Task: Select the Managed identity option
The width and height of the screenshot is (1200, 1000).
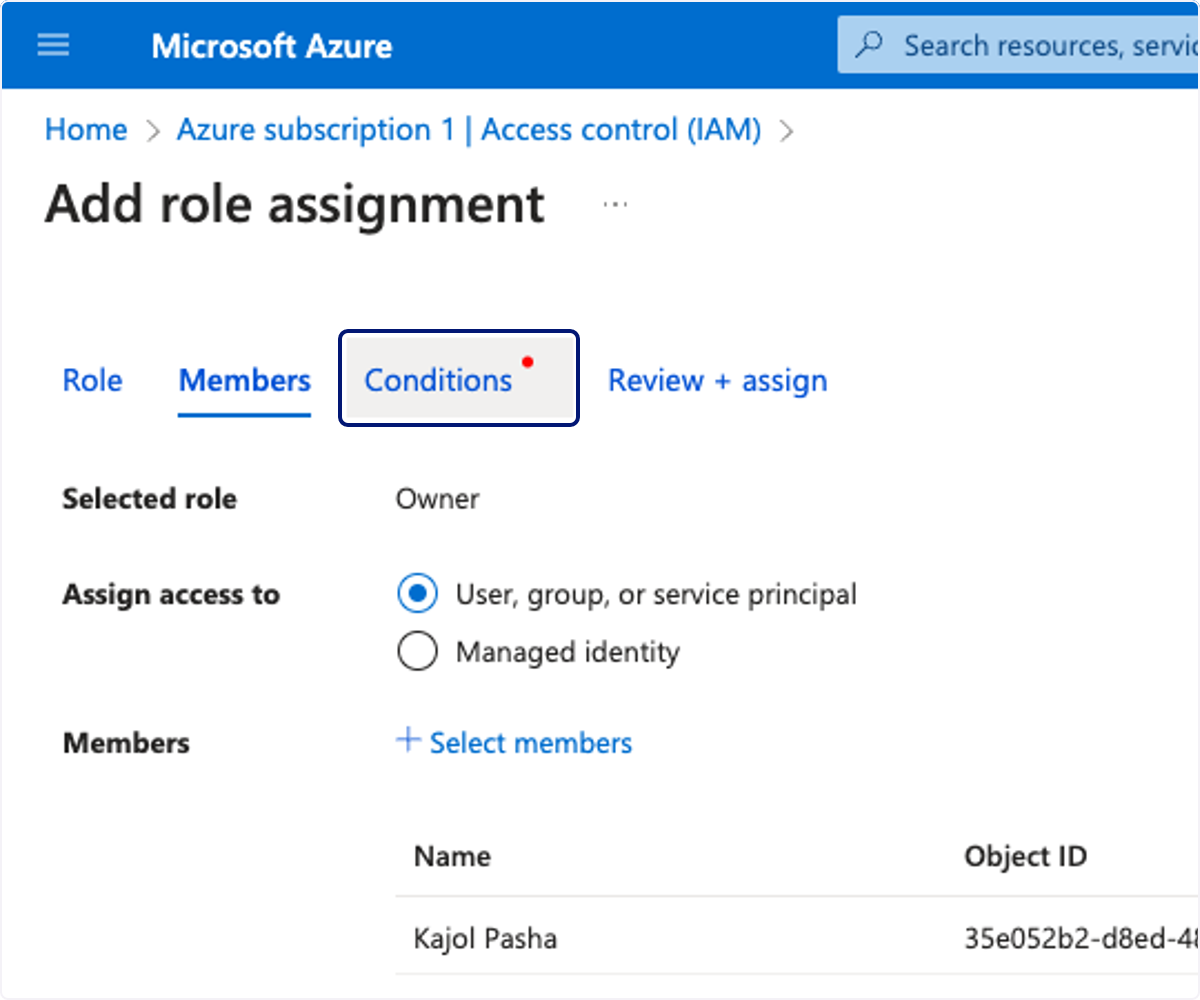Action: point(417,652)
